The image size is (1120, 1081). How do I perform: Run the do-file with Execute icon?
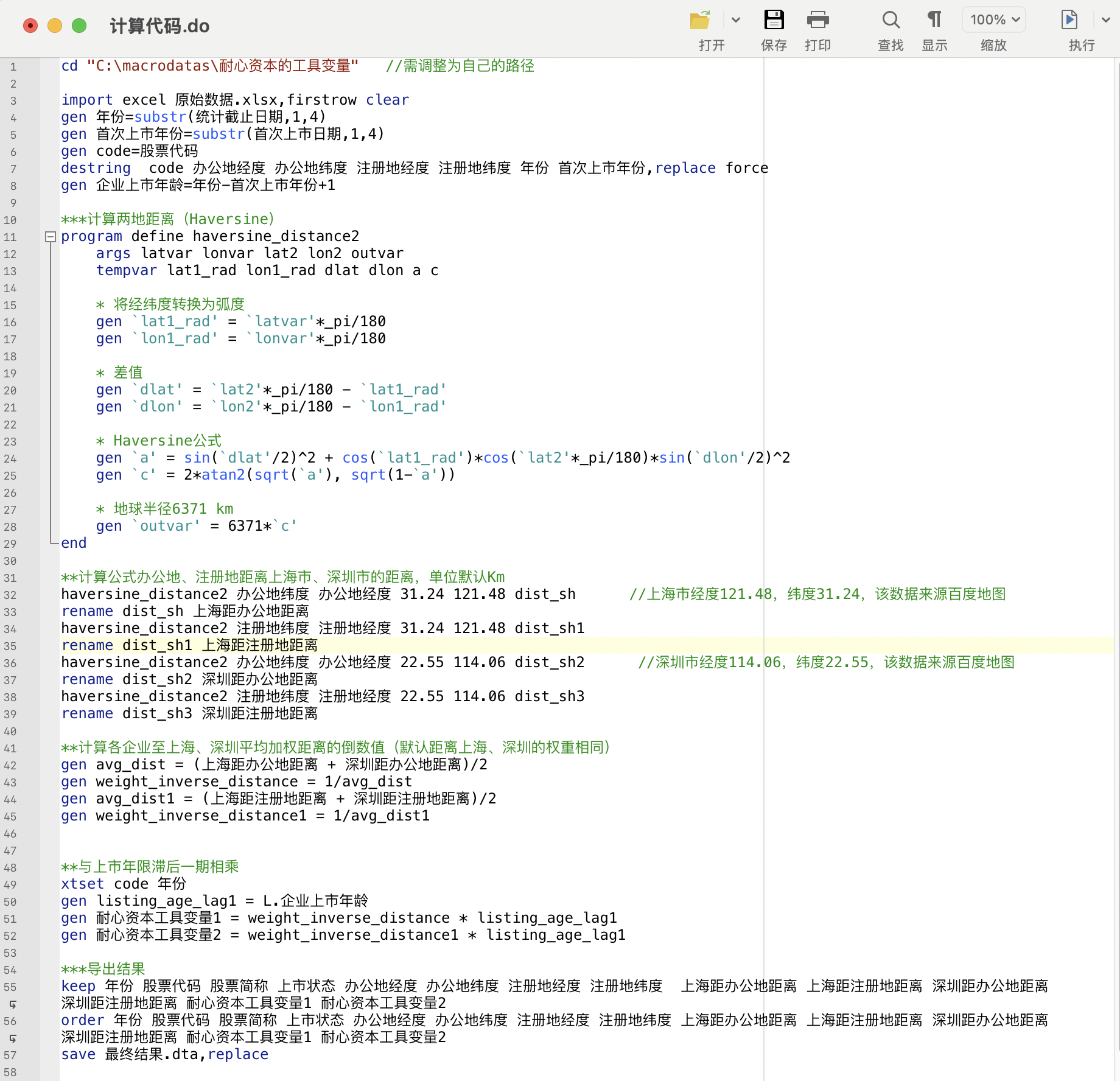(1069, 21)
